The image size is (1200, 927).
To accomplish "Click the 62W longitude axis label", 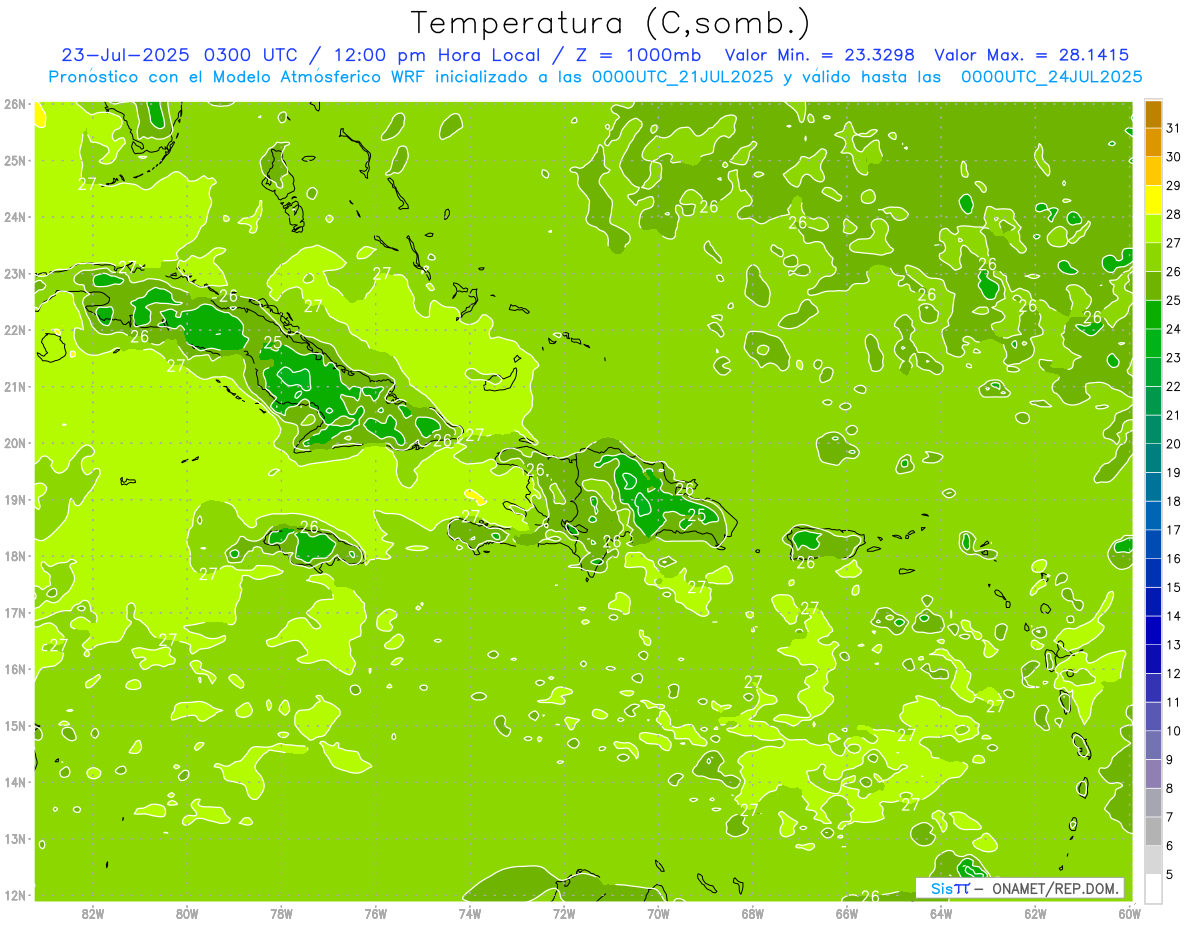I will (x=1036, y=913).
